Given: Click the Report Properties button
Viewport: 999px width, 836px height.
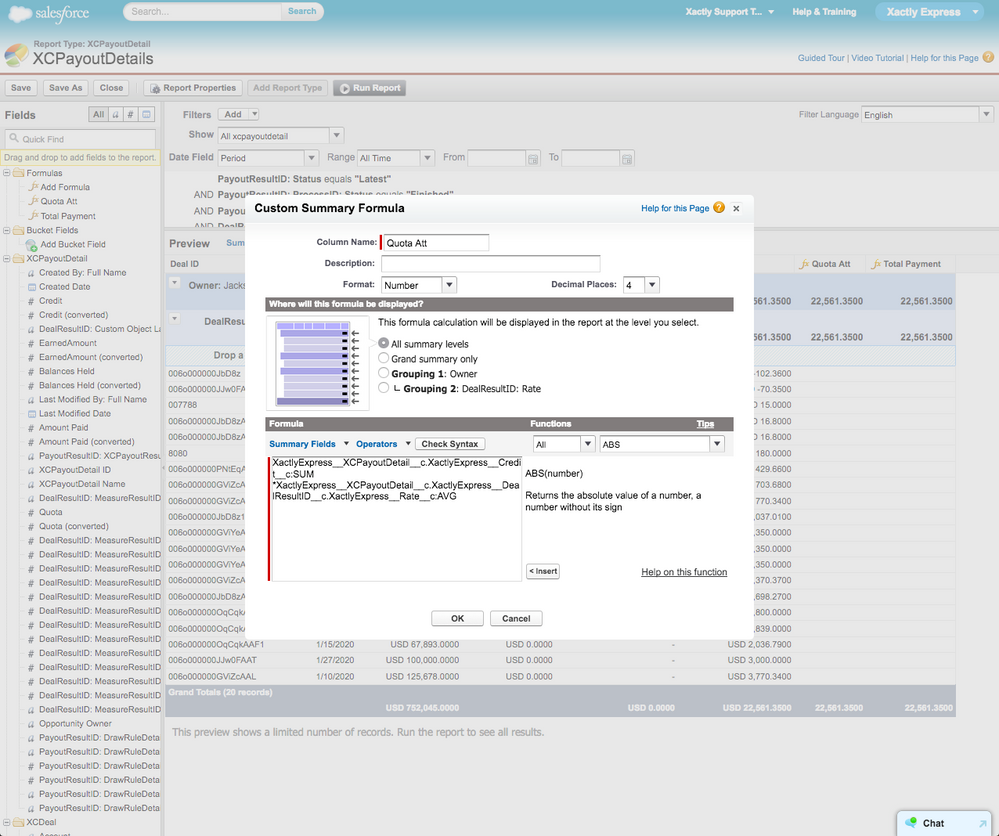Looking at the screenshot, I should point(193,88).
